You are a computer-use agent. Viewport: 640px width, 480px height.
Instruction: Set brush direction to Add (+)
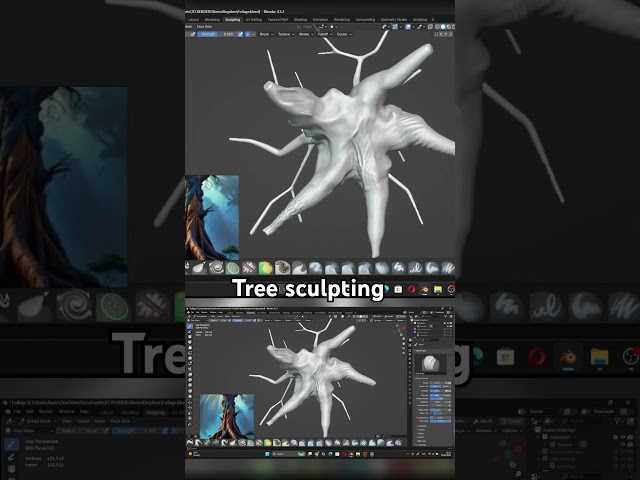247,34
